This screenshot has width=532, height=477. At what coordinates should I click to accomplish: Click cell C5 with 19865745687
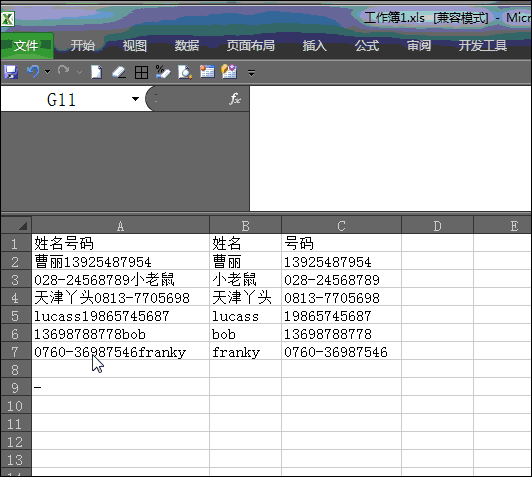tap(341, 316)
